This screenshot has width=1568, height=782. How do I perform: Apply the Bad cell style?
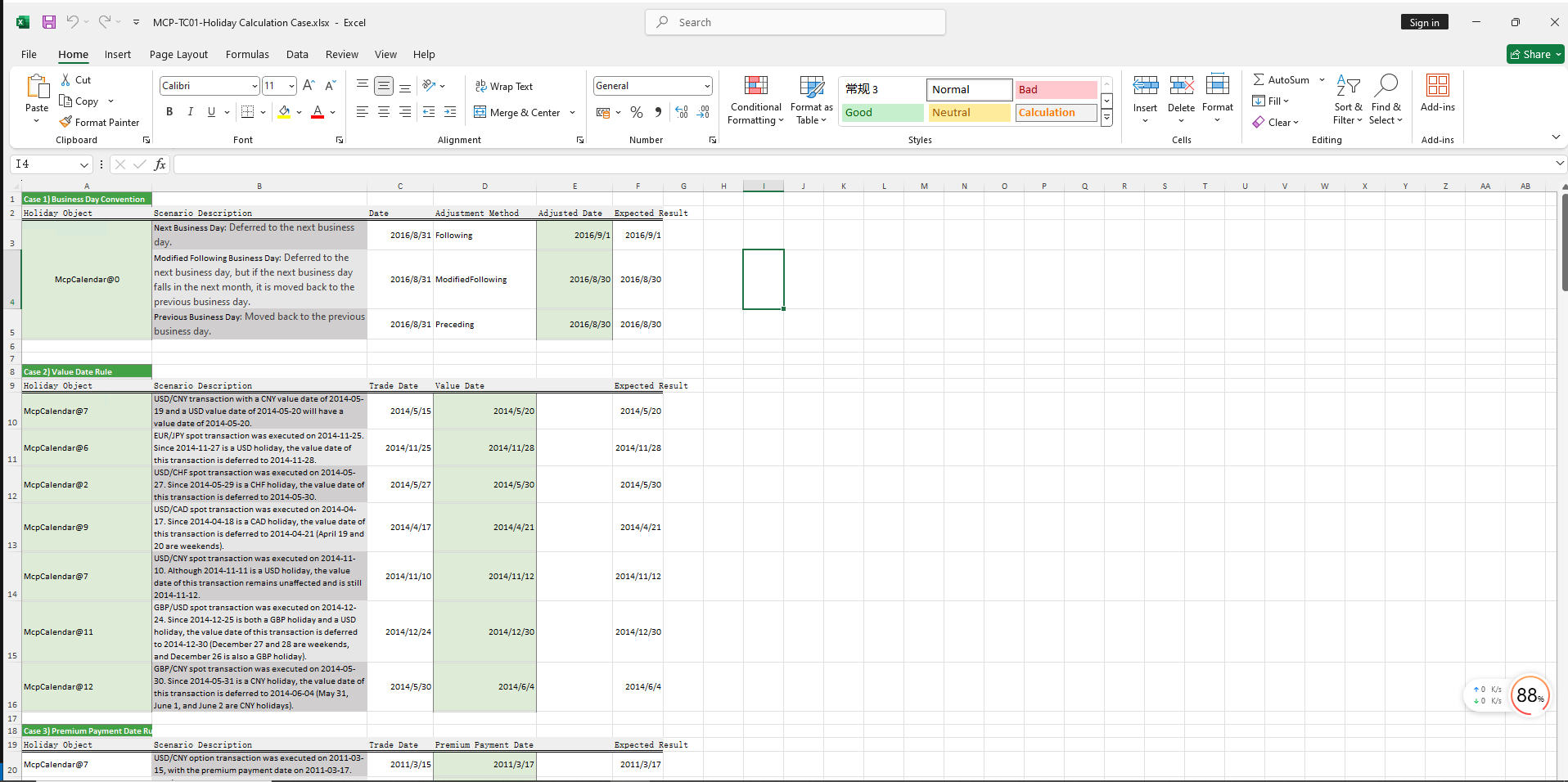tap(1056, 89)
